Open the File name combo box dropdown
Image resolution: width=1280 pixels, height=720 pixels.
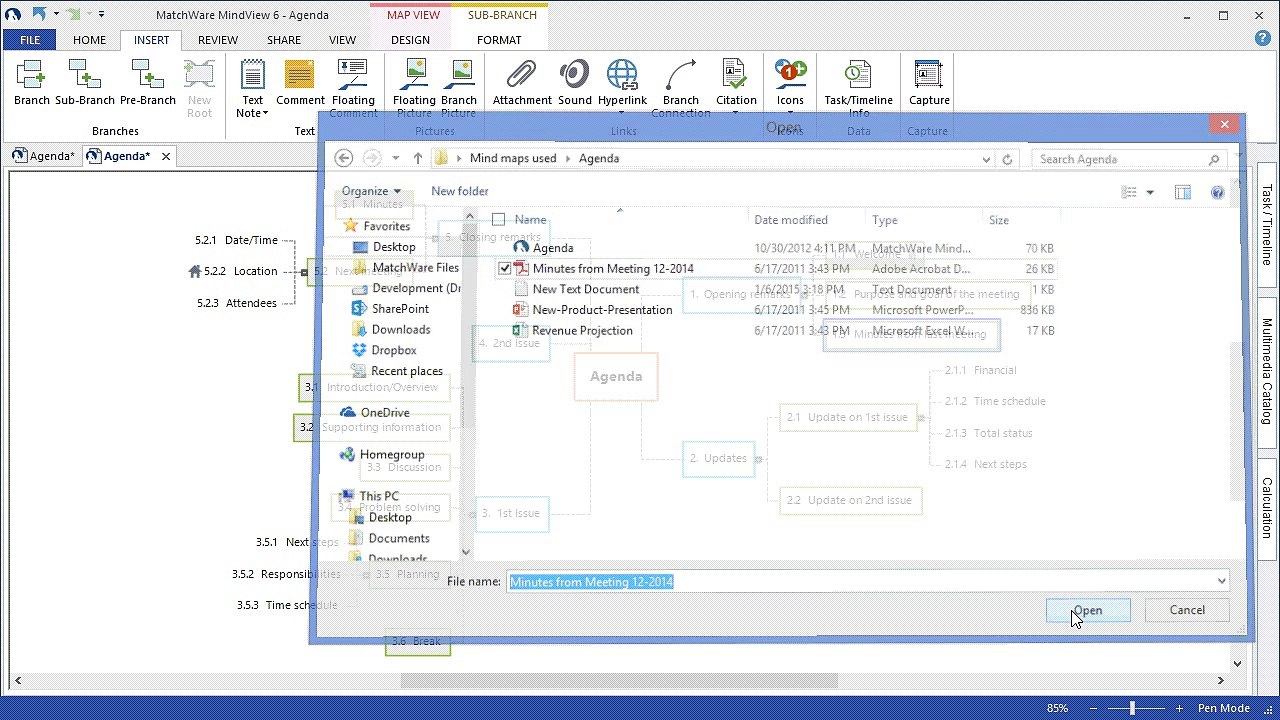(x=1221, y=581)
